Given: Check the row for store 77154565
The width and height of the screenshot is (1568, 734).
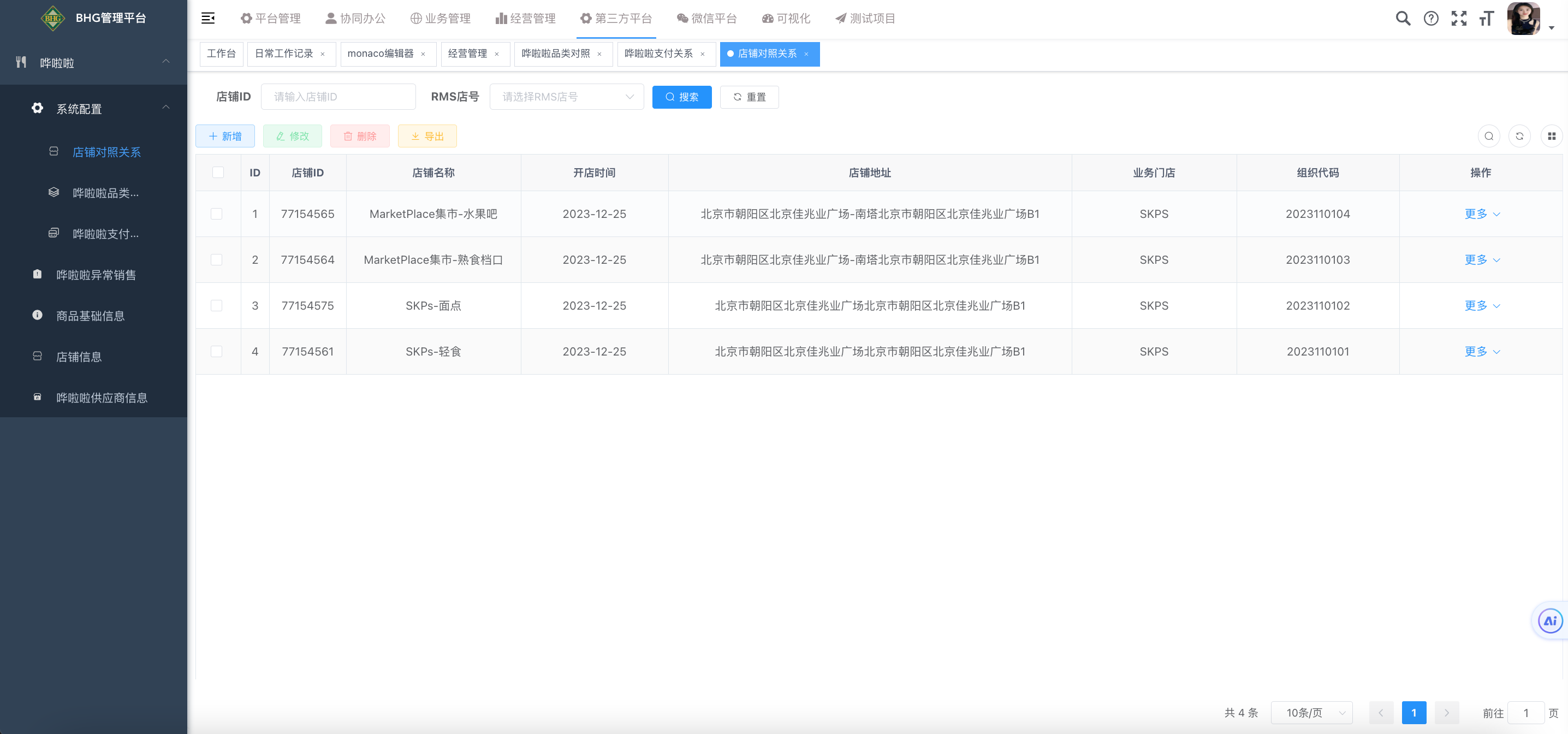Looking at the screenshot, I should (217, 214).
